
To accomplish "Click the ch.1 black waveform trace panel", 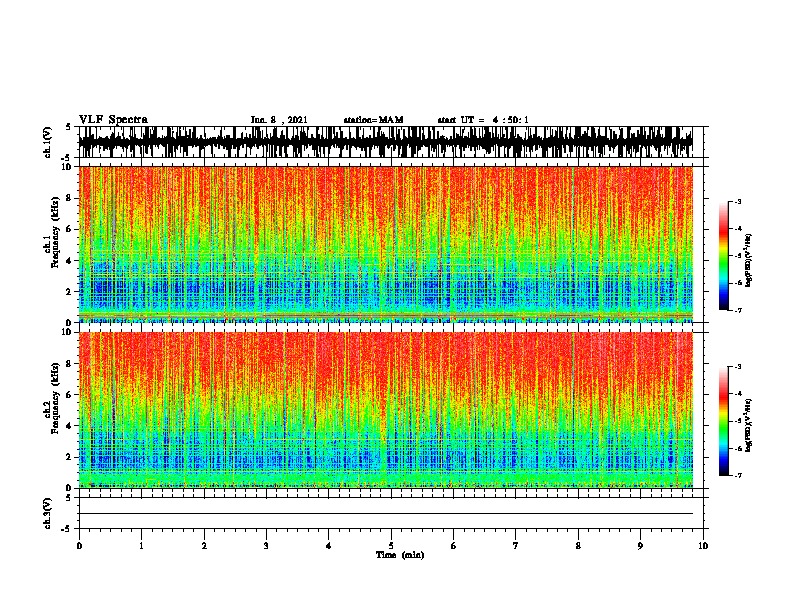I will 385,142.
